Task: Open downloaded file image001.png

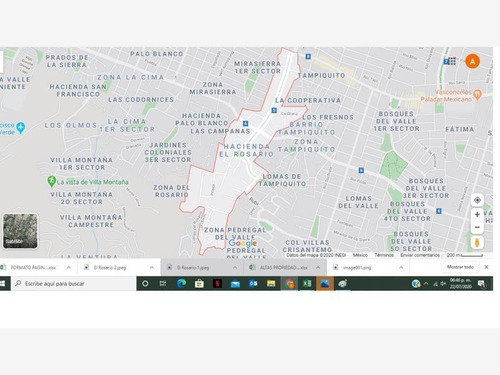Action: (357, 267)
